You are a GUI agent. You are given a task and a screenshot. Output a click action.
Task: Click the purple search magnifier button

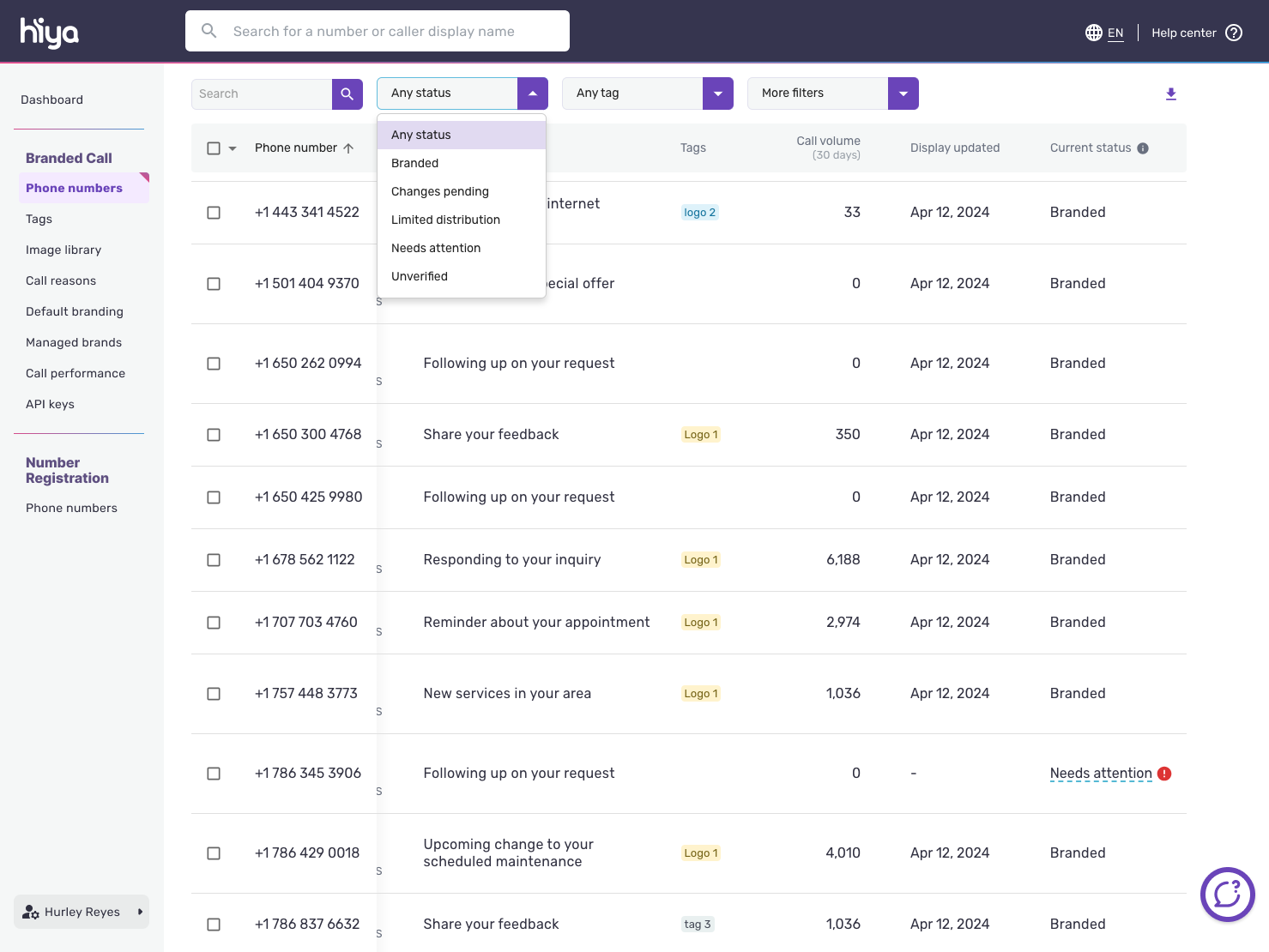tap(347, 93)
